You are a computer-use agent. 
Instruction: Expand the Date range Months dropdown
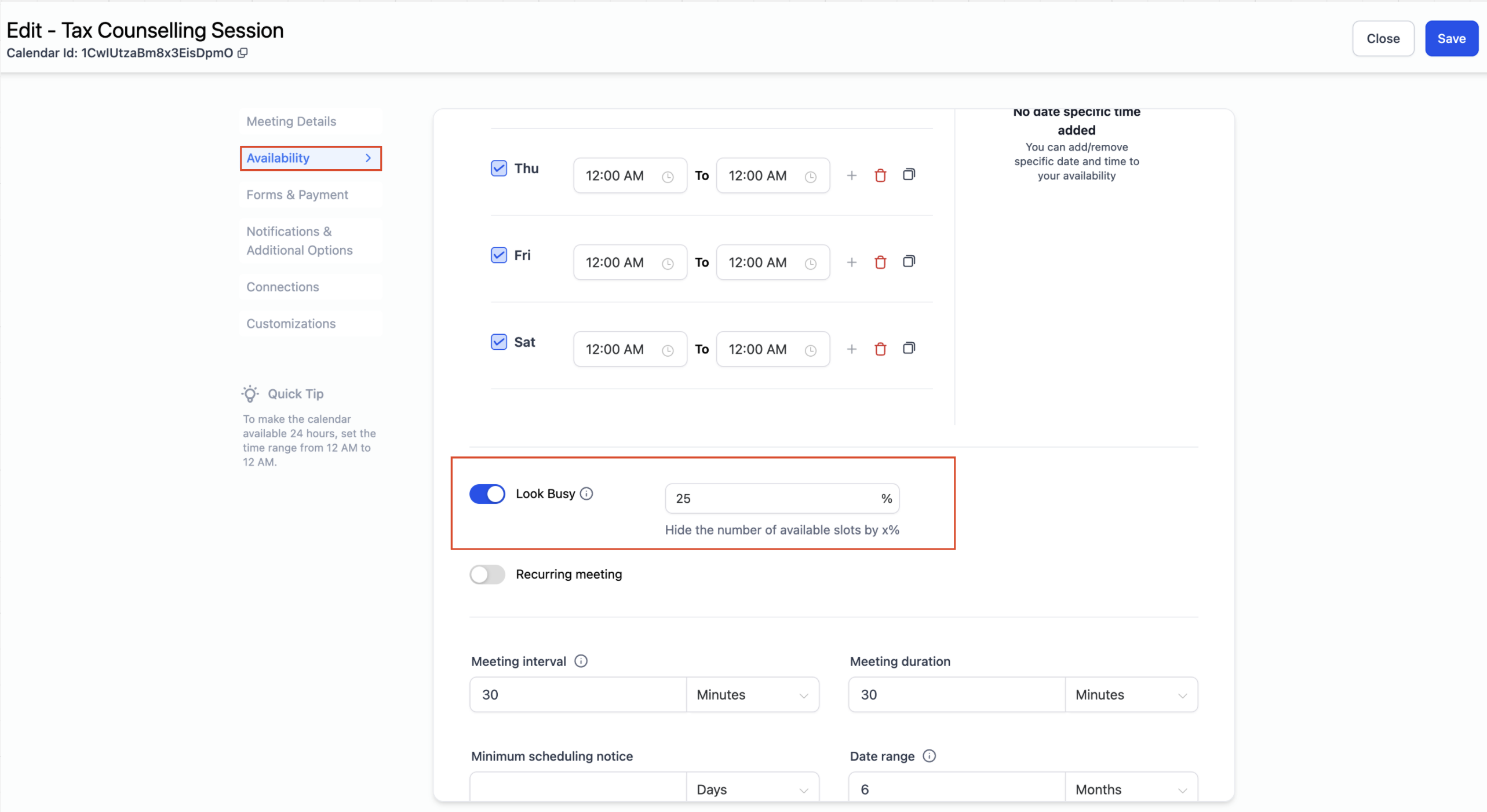click(1131, 789)
